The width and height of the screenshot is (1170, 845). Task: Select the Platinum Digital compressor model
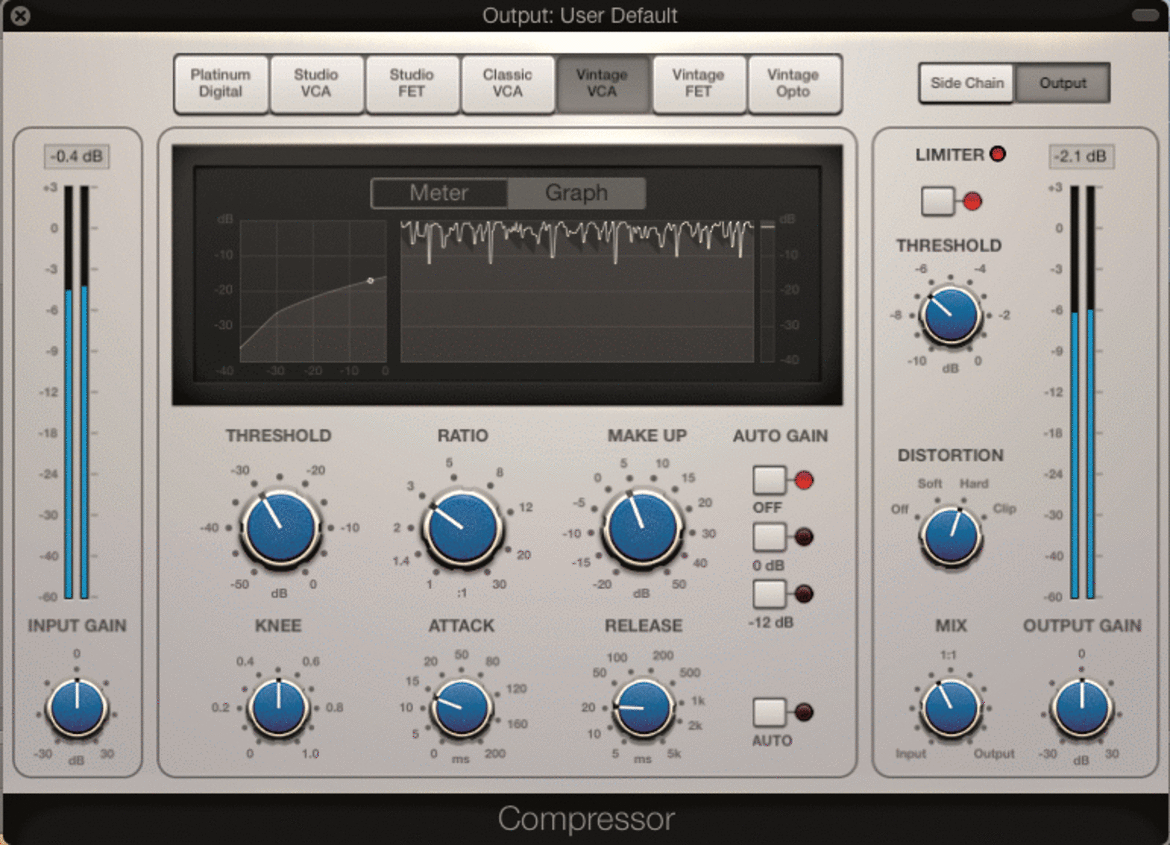[x=221, y=84]
